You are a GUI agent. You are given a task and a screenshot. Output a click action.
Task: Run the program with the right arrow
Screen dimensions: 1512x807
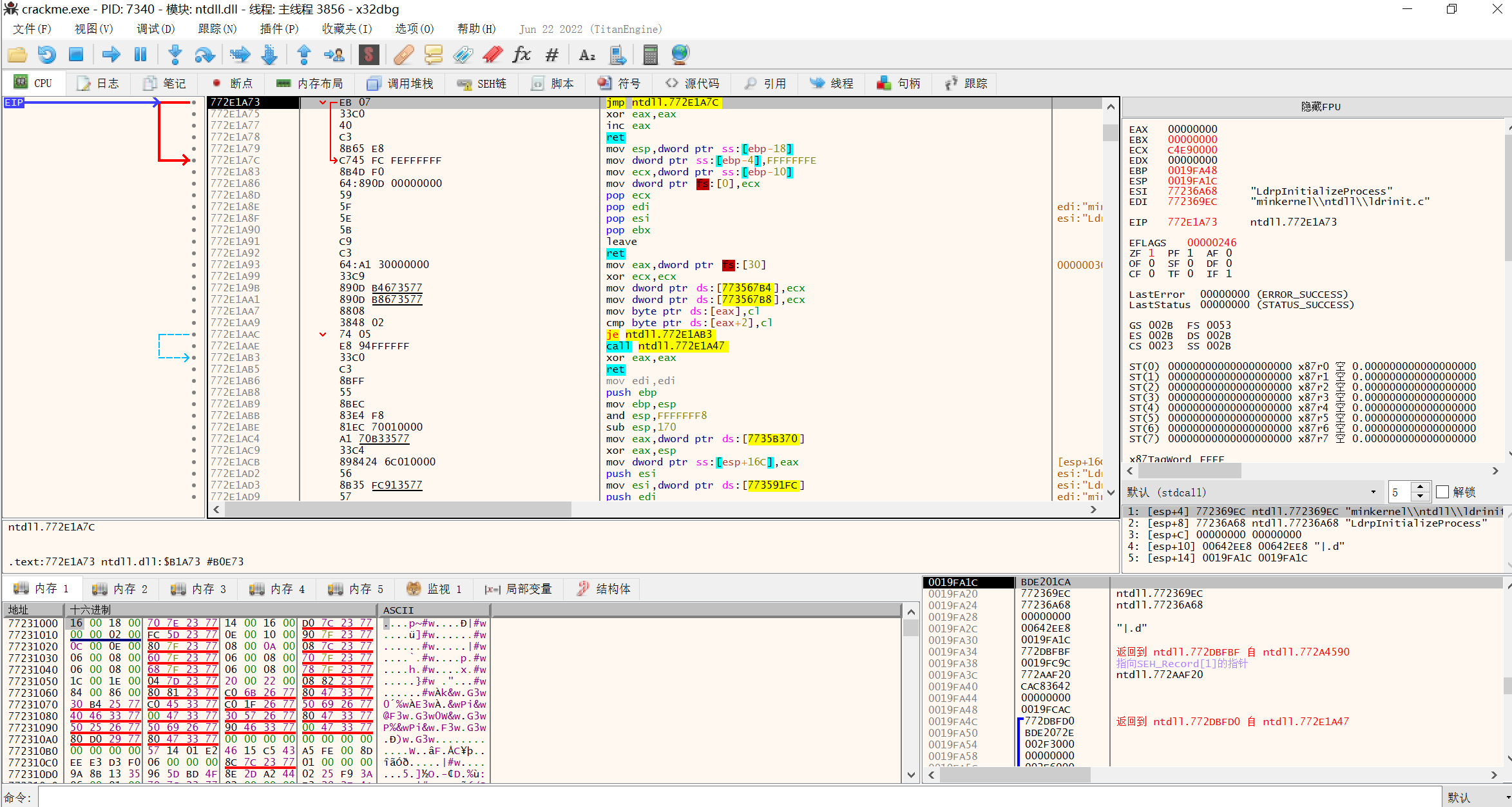[111, 55]
